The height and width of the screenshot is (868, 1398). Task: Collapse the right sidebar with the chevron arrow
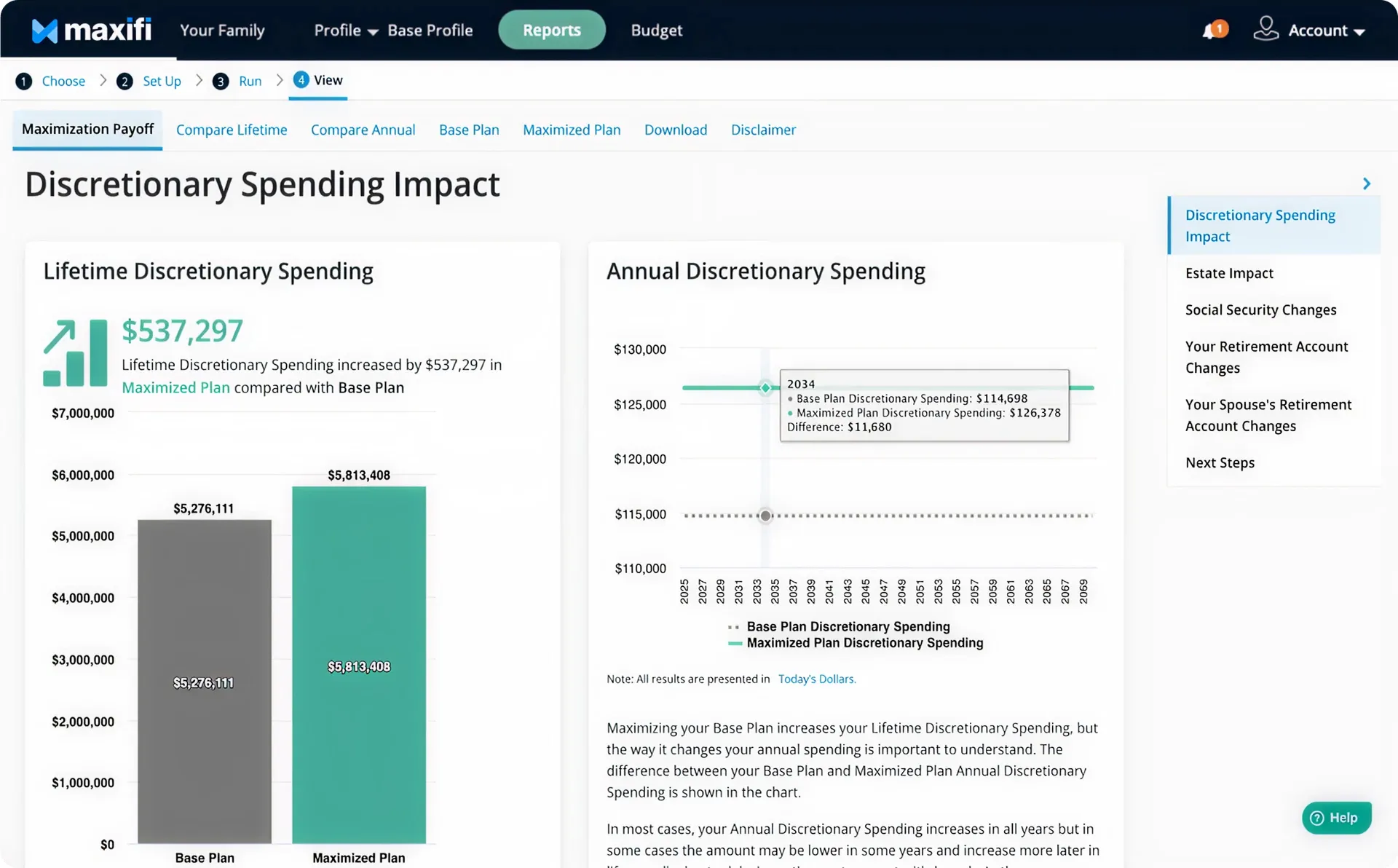pos(1367,183)
